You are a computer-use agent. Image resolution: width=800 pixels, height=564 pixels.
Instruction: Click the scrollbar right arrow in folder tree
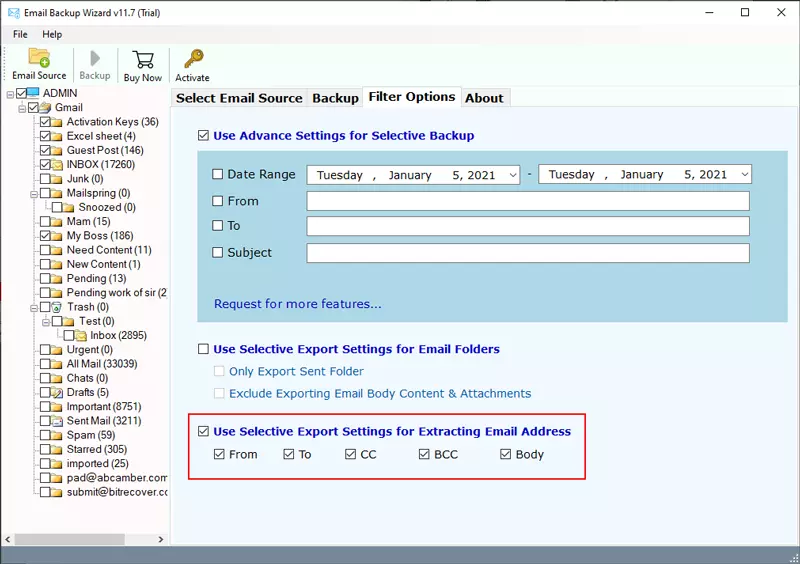click(x=161, y=539)
